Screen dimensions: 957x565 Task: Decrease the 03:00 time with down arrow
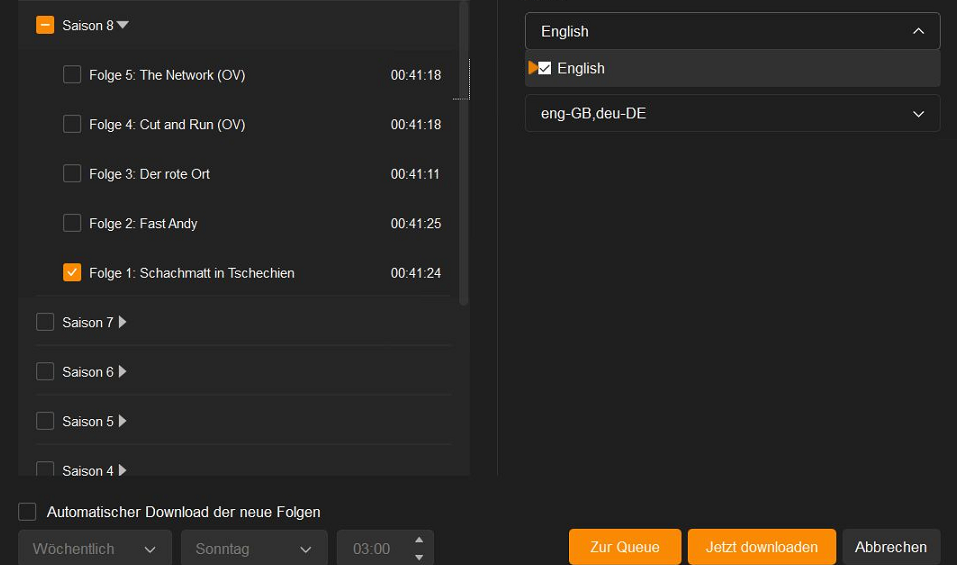(419, 557)
